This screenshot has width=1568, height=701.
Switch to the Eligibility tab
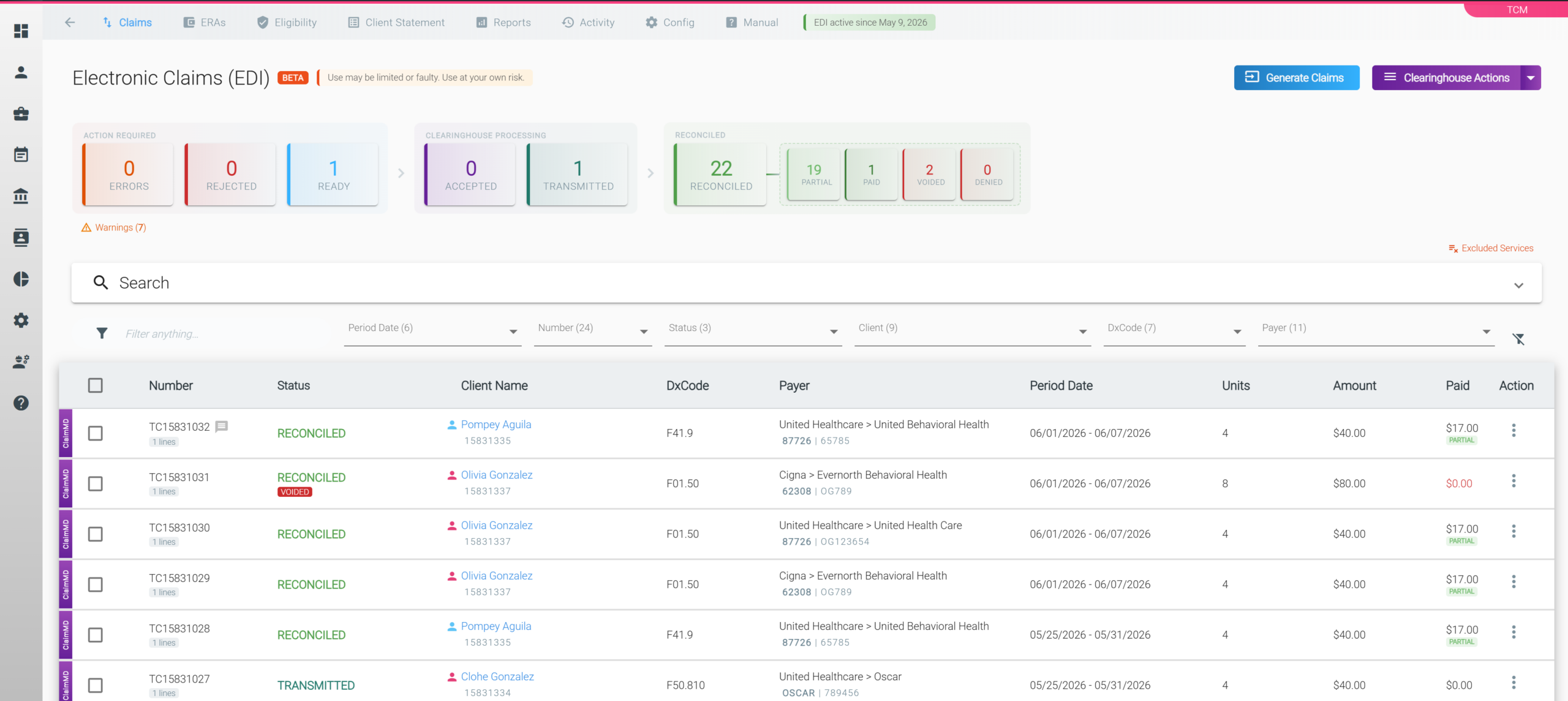[x=287, y=22]
